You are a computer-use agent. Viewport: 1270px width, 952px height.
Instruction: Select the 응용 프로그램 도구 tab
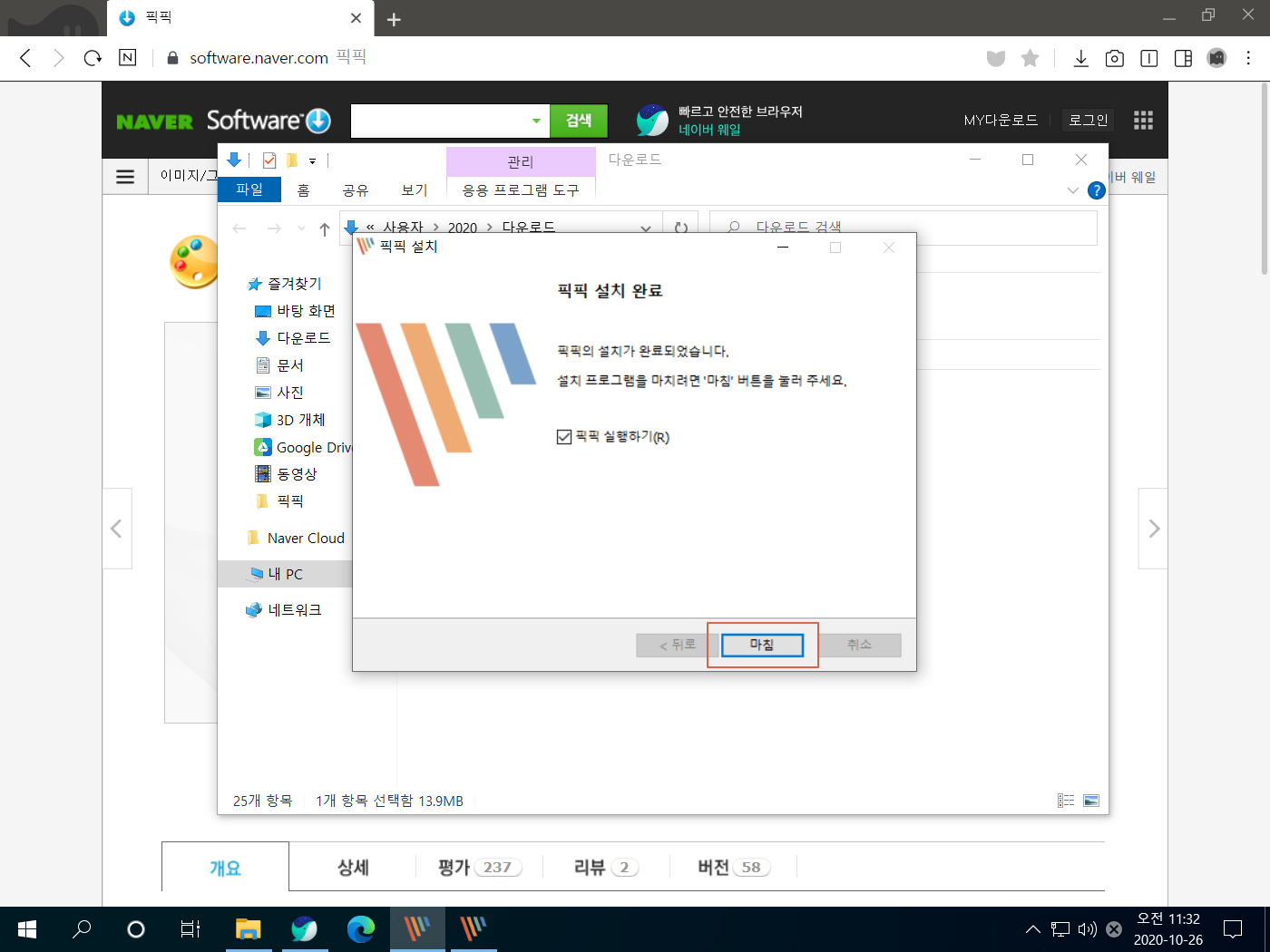pyautogui.click(x=521, y=189)
